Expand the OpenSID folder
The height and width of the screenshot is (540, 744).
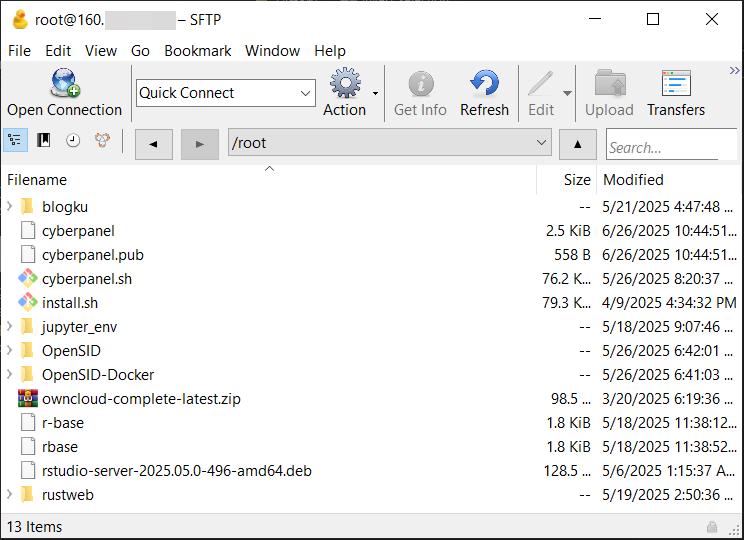click(x=9, y=350)
